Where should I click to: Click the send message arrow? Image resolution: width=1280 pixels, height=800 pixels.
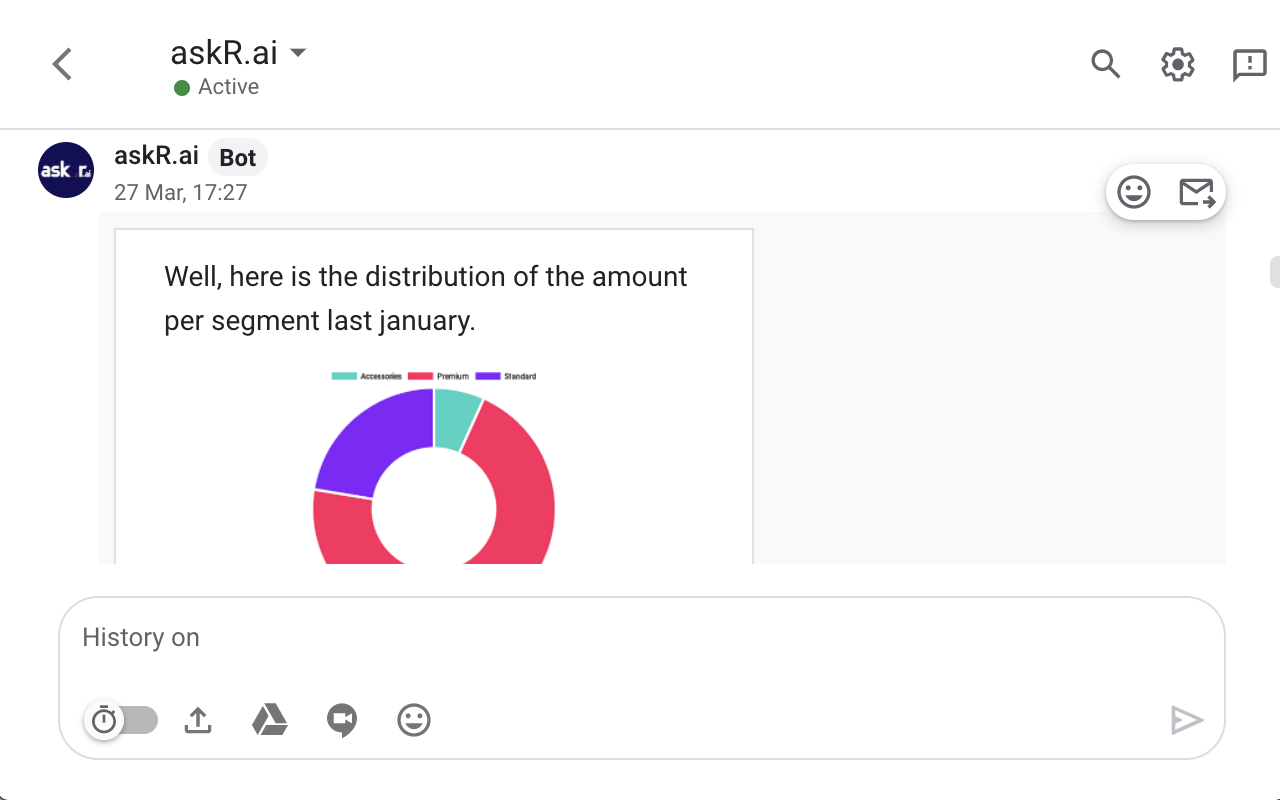1187,720
